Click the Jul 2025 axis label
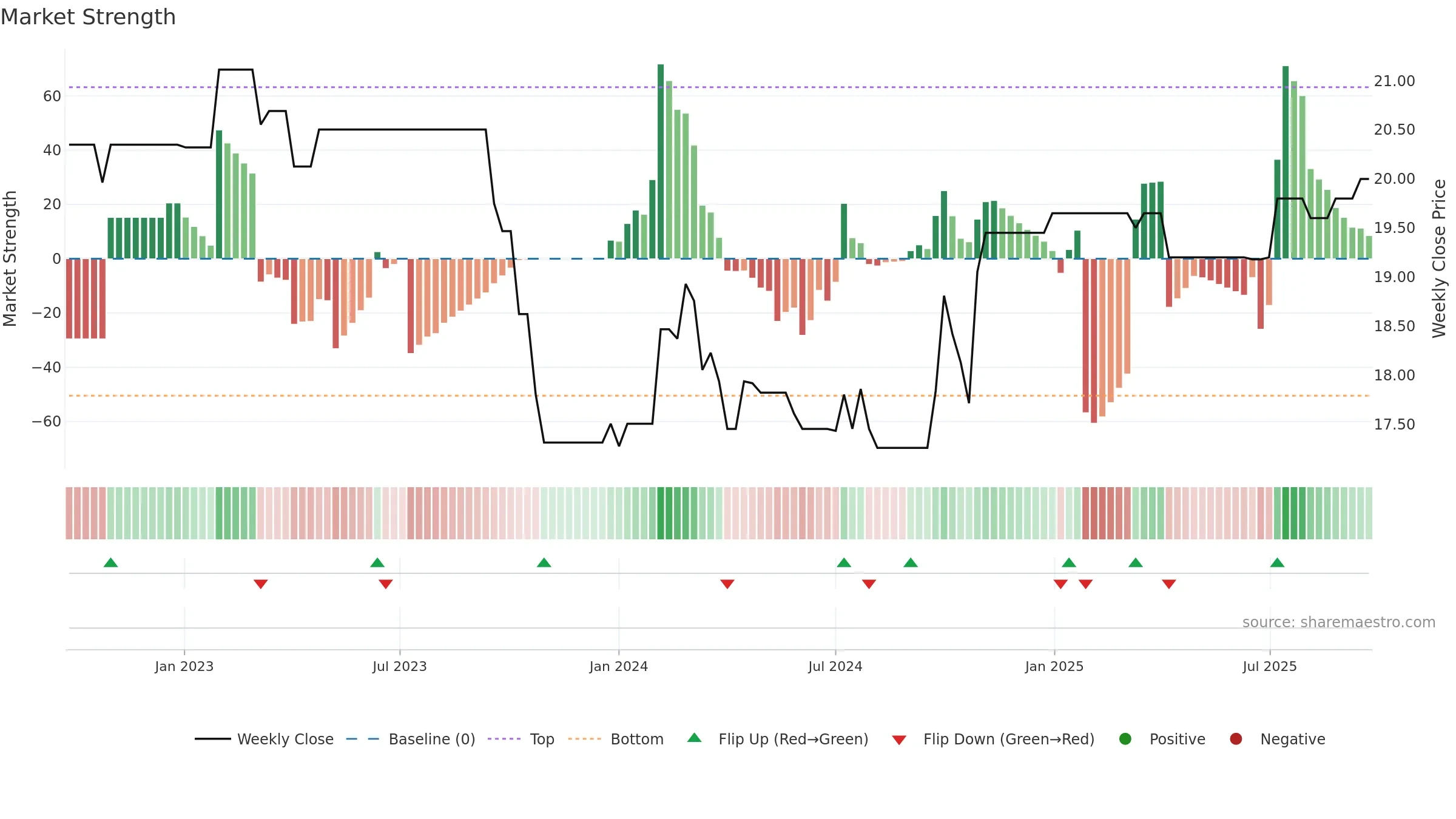The width and height of the screenshot is (1456, 819). (x=1270, y=666)
